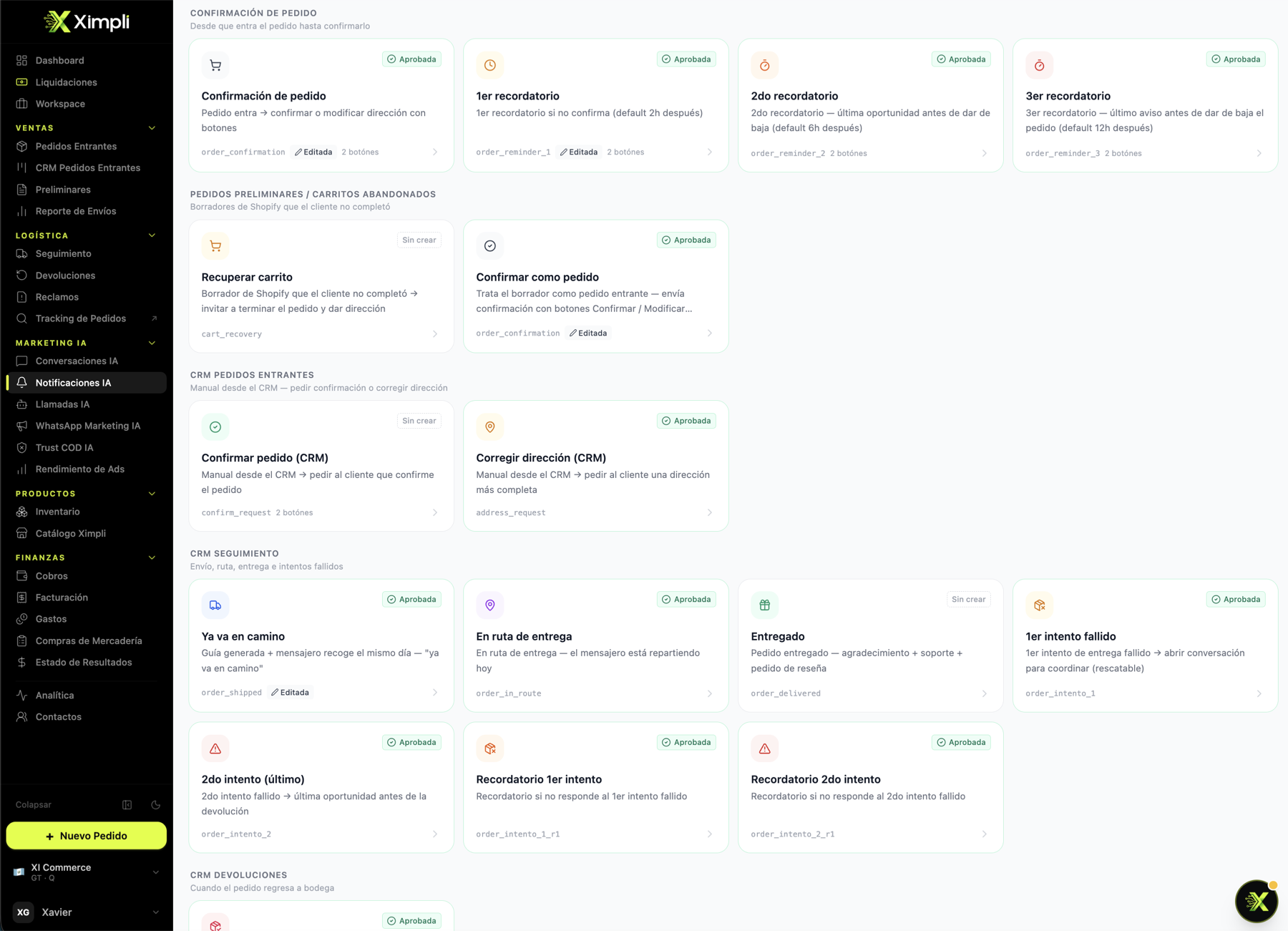Open Catálogo Ximpli

click(86, 534)
